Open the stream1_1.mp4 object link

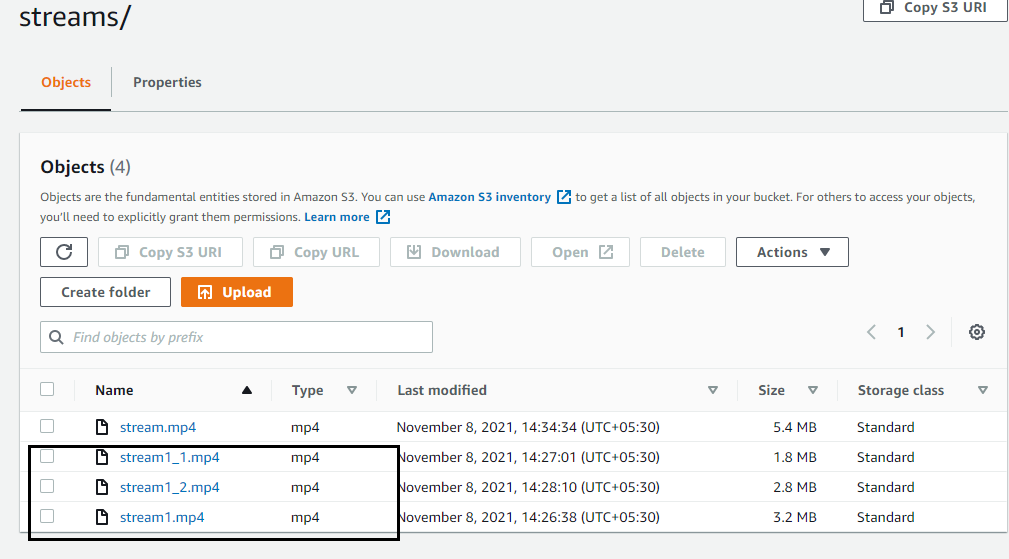pos(169,457)
